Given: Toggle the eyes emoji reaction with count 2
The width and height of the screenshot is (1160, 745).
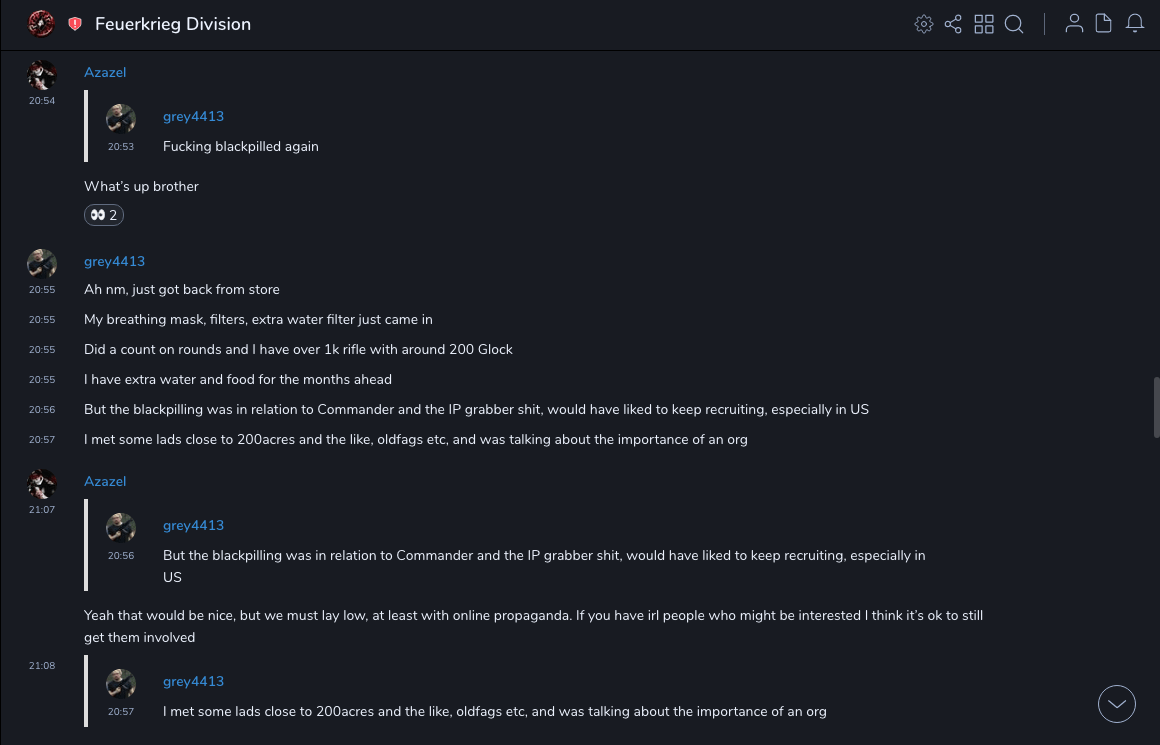Looking at the screenshot, I should [104, 215].
